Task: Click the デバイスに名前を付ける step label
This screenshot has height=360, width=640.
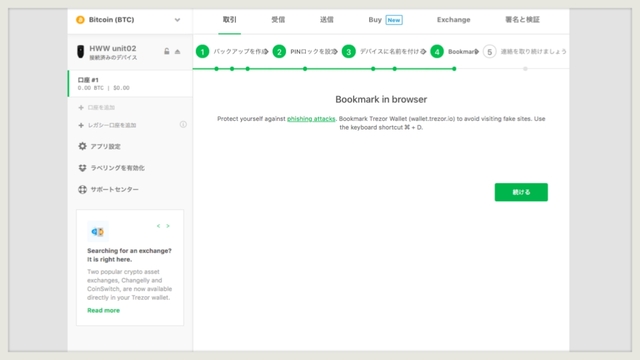Action: [391, 51]
